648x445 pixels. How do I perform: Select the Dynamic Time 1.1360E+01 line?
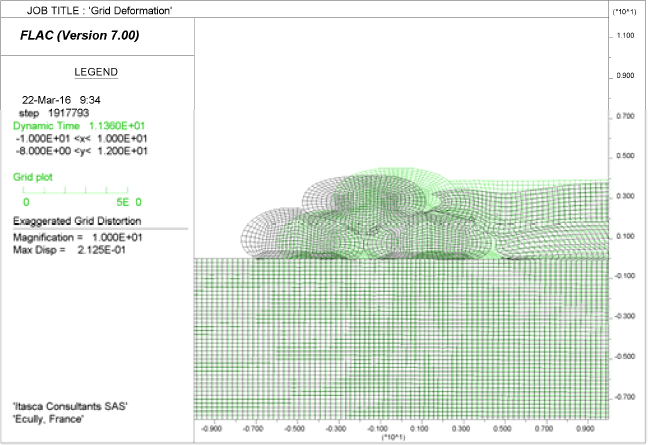click(x=79, y=126)
